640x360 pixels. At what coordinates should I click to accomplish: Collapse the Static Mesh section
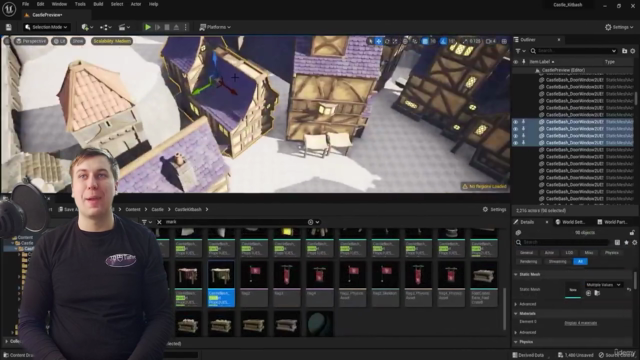click(x=516, y=274)
